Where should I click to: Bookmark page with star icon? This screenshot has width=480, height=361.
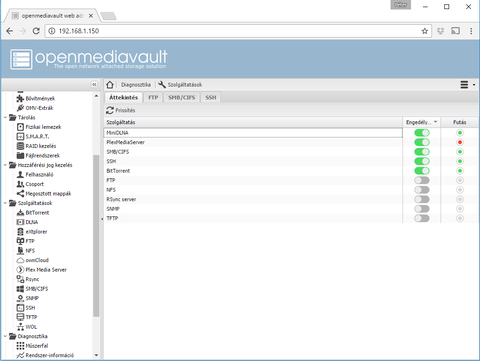(x=425, y=31)
